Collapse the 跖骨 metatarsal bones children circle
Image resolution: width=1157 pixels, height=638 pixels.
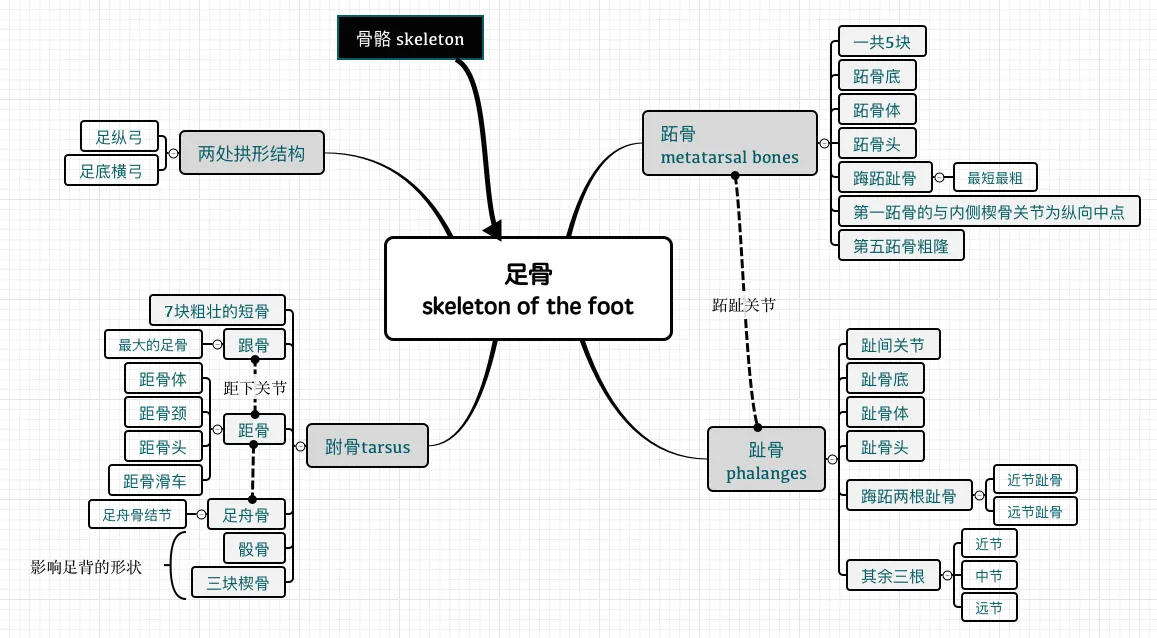tap(824, 143)
